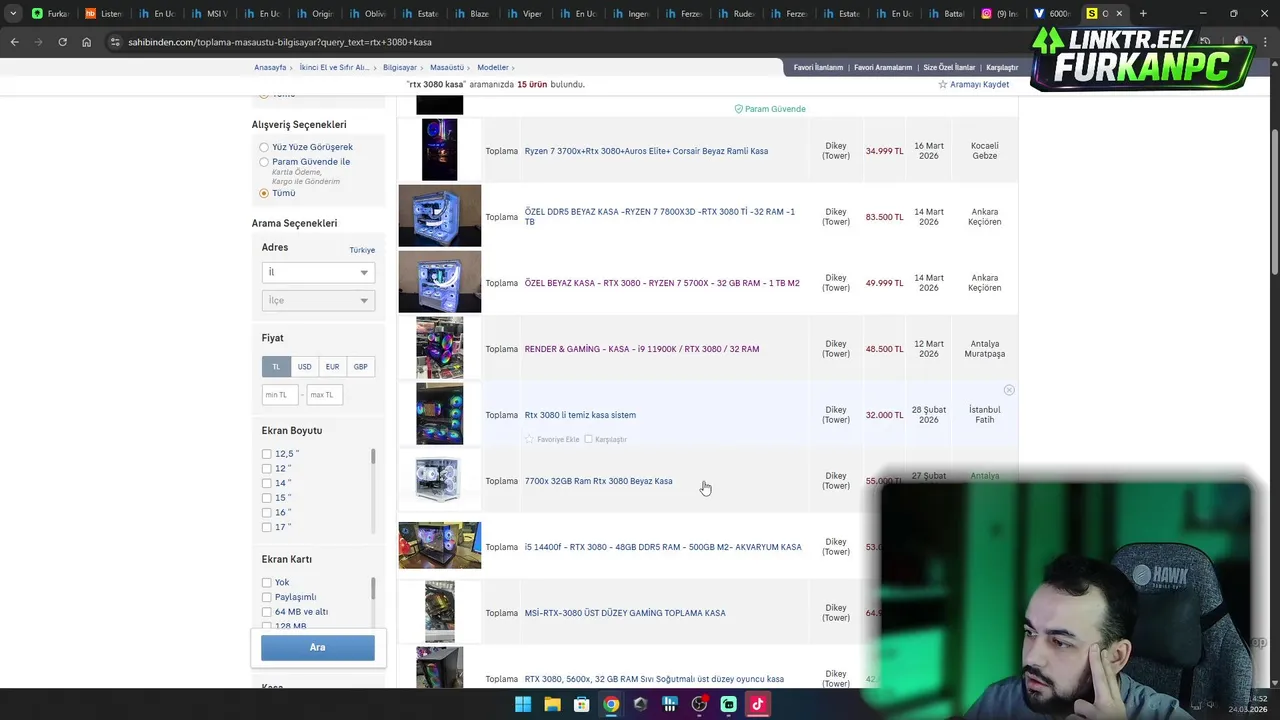Click the max TL price field
The image size is (1280, 720).
(x=325, y=395)
